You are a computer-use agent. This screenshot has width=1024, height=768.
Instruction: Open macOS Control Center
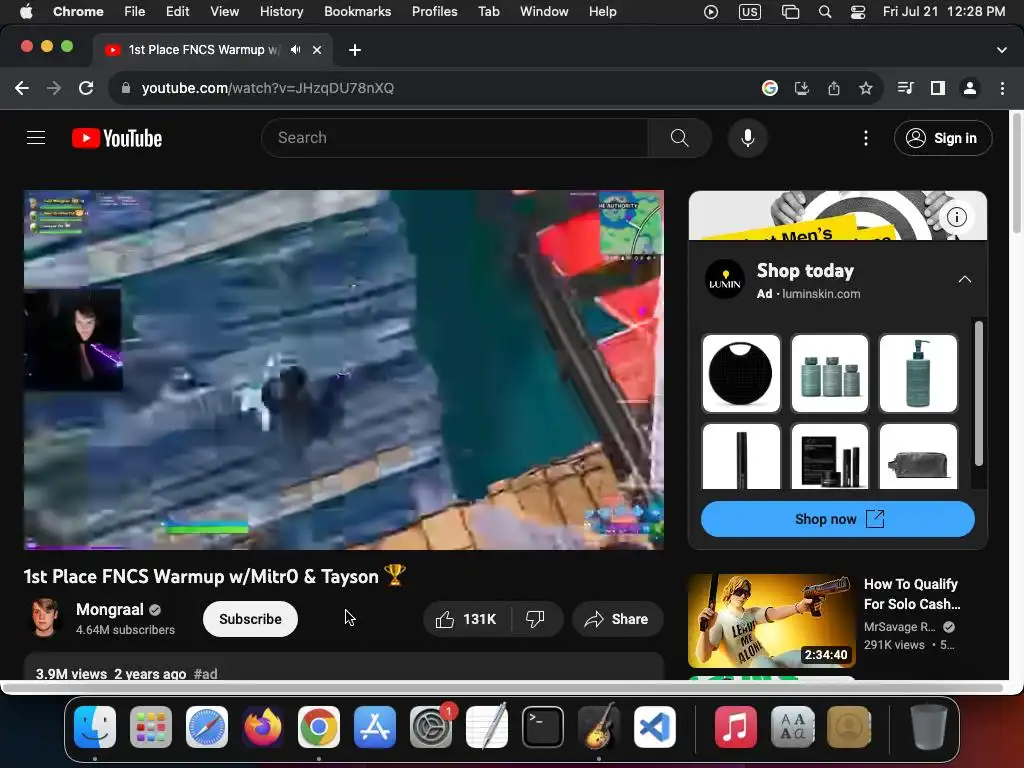point(857,12)
